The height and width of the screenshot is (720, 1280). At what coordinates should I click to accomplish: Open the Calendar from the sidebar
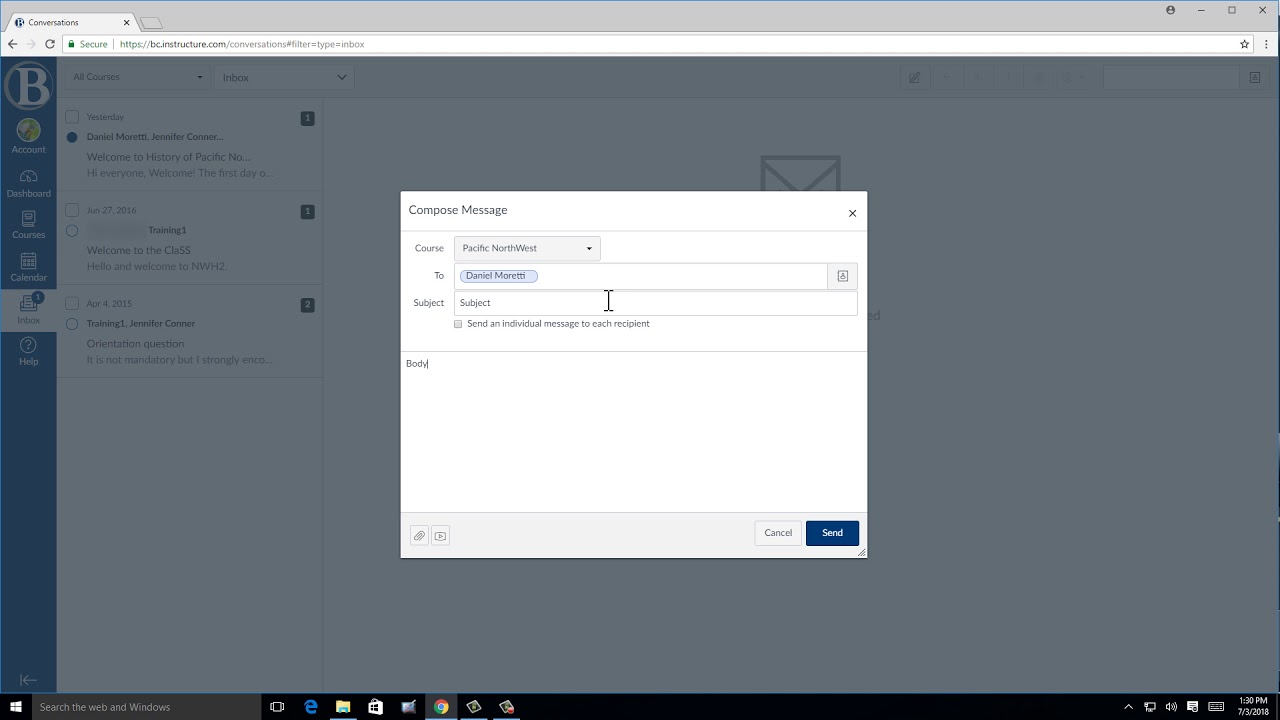28,267
